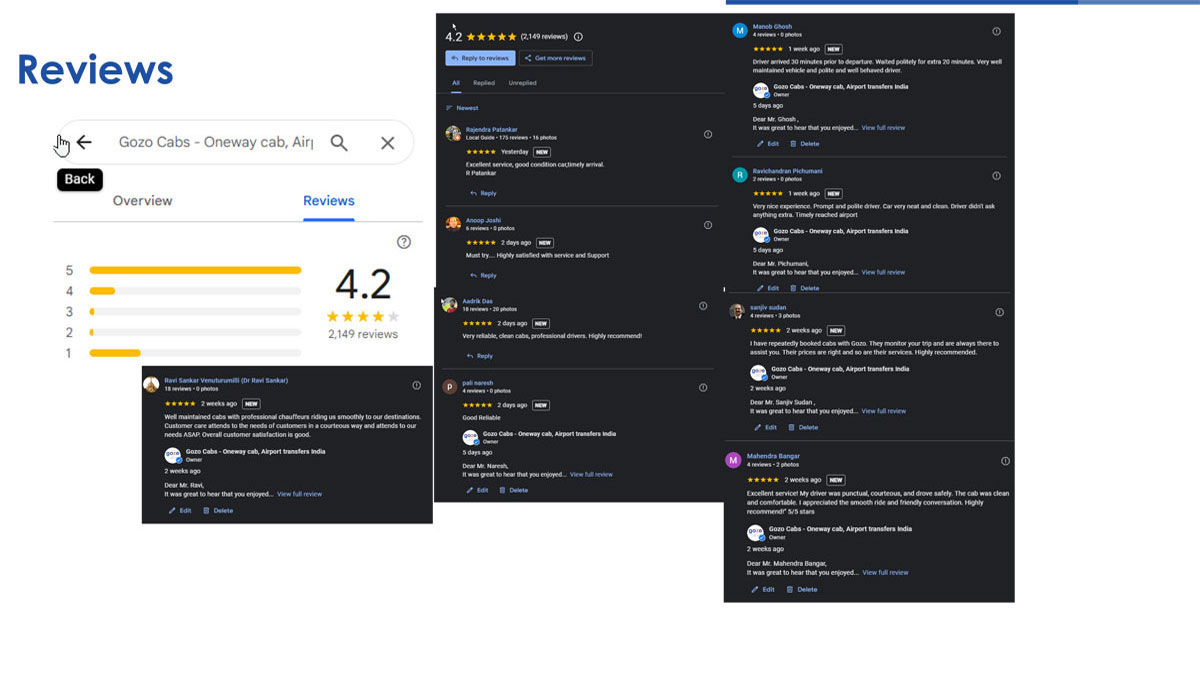Open the options icon on Manob Ghosh's review
The width and height of the screenshot is (1200, 675).
click(996, 31)
